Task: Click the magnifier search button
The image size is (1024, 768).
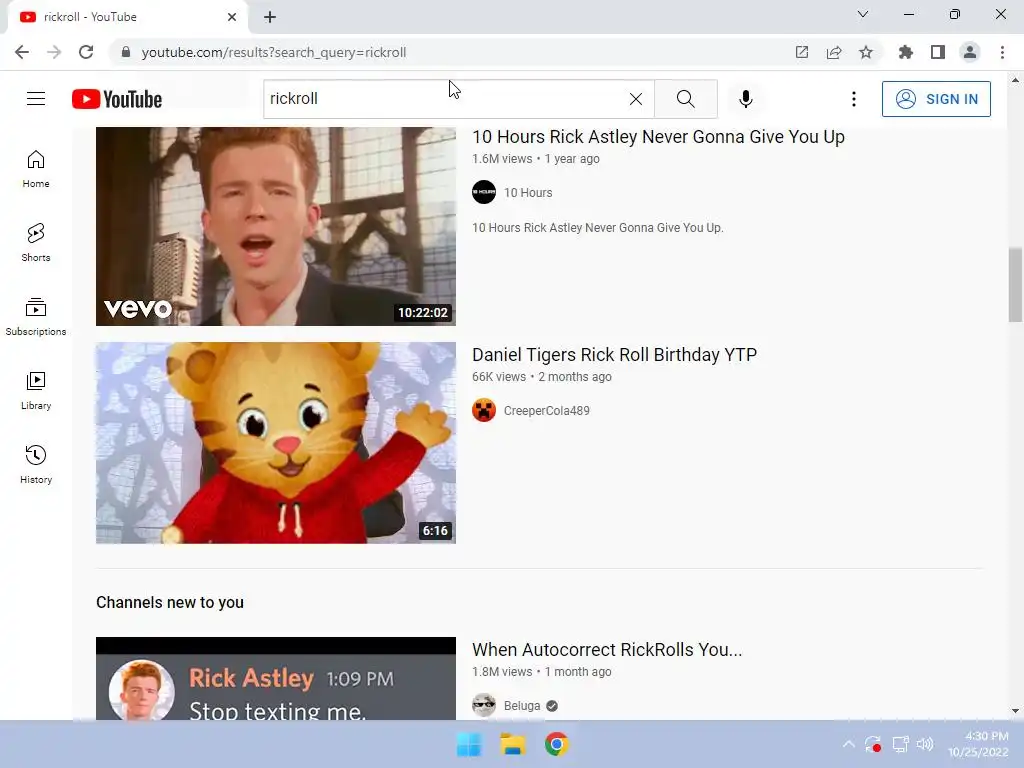Action: [x=686, y=99]
